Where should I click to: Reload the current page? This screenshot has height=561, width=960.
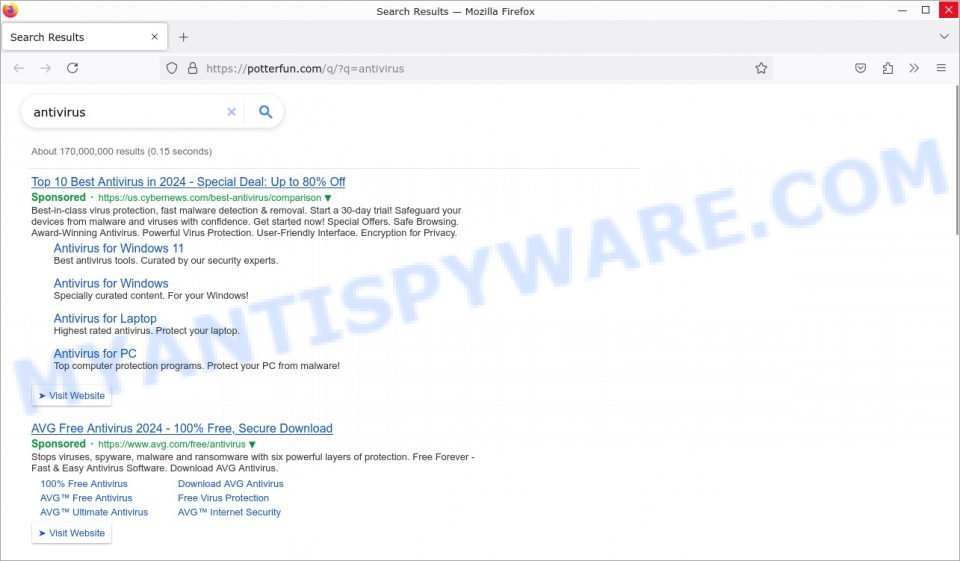point(72,68)
